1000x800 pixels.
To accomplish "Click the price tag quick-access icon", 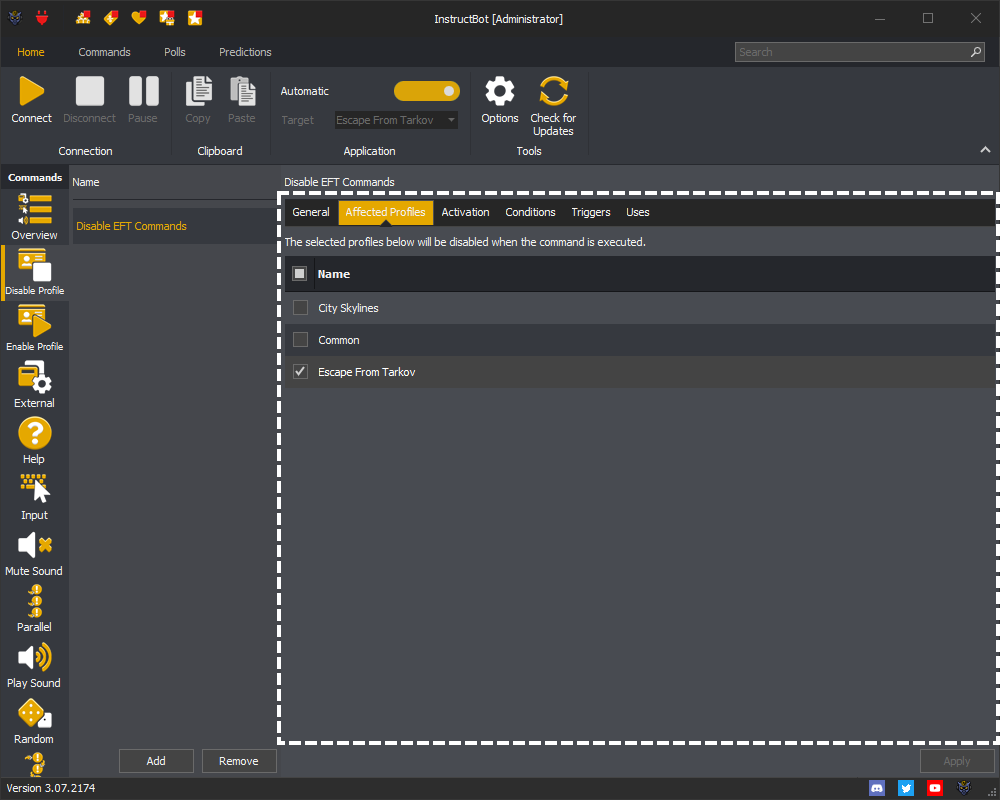I will click(111, 18).
